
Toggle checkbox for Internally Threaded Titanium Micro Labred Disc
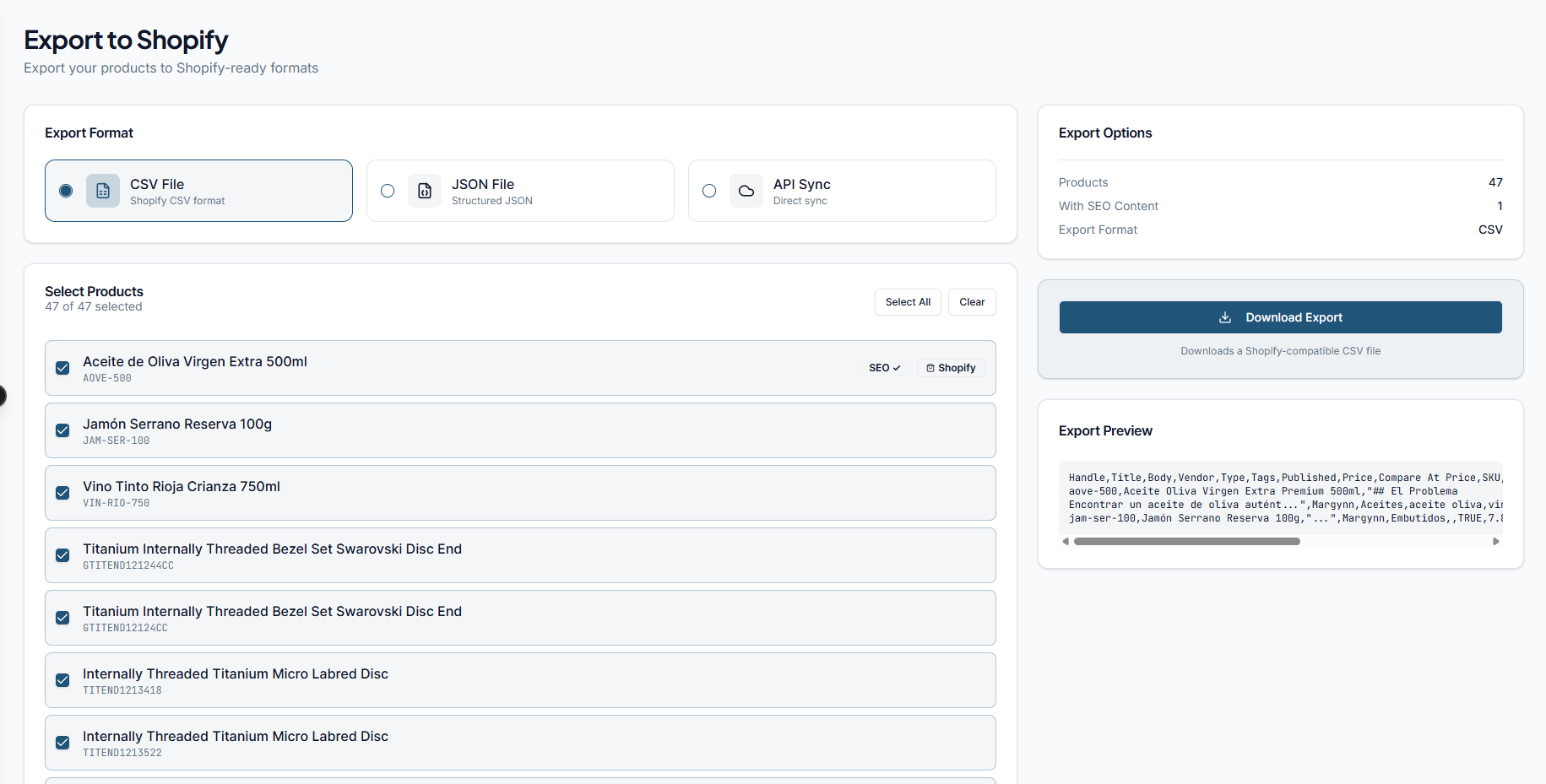tap(62, 680)
